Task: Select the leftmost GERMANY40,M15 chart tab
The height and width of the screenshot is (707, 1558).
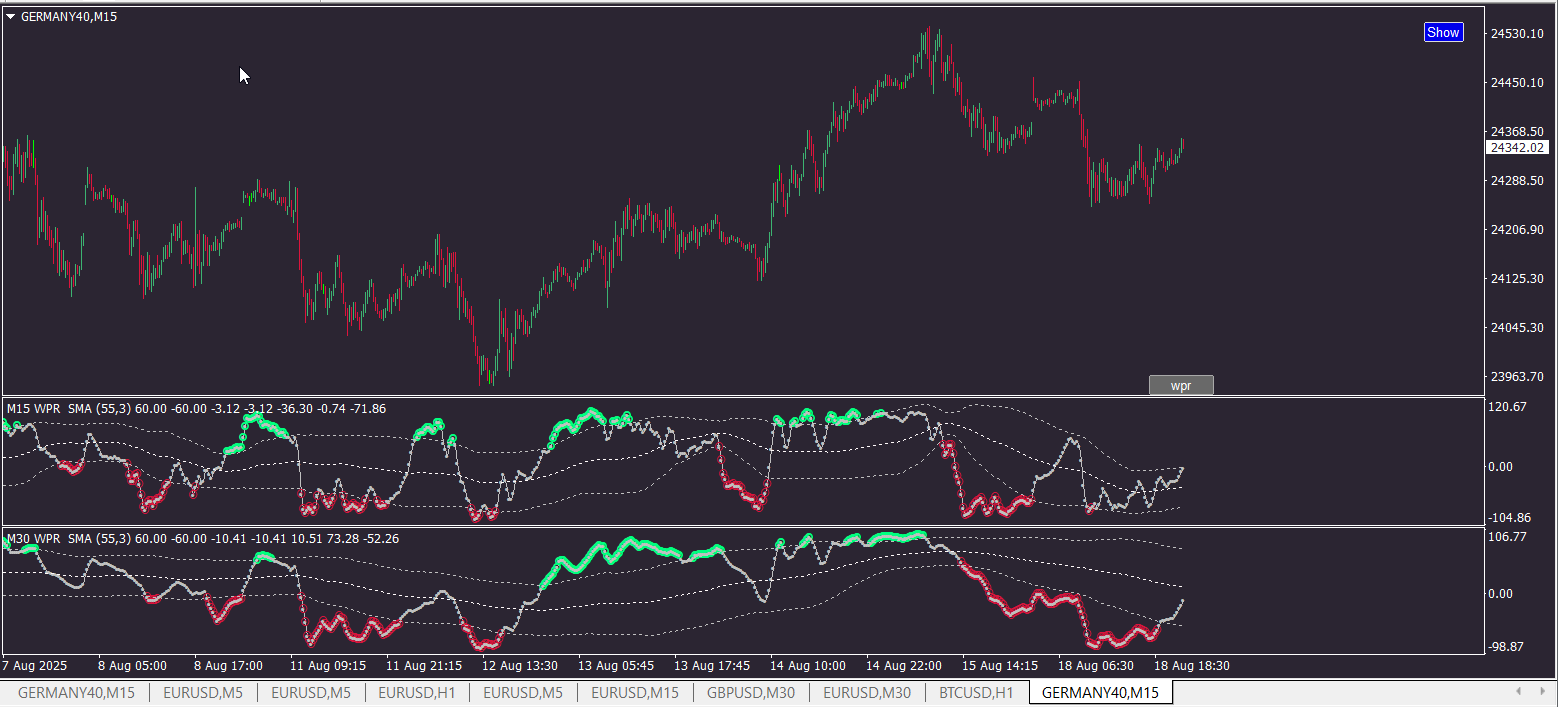Action: 77,692
